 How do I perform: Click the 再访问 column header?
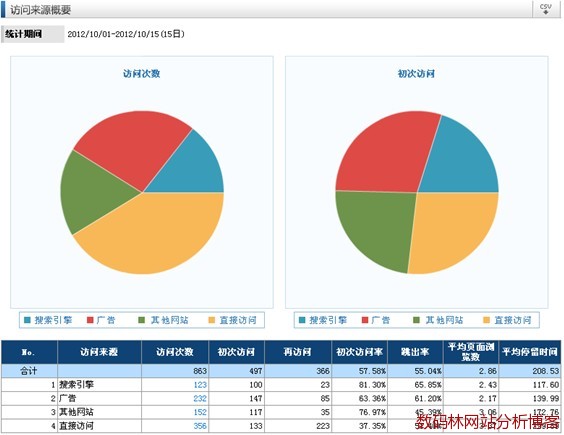coord(298,352)
